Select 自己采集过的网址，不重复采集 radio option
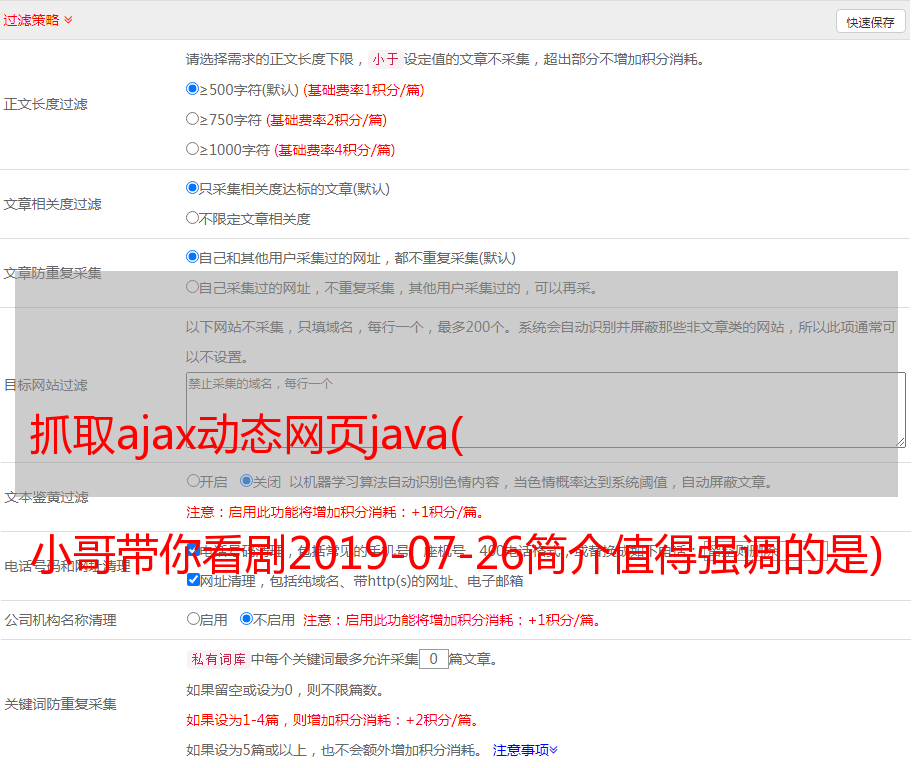This screenshot has width=912, height=768. pos(192,287)
